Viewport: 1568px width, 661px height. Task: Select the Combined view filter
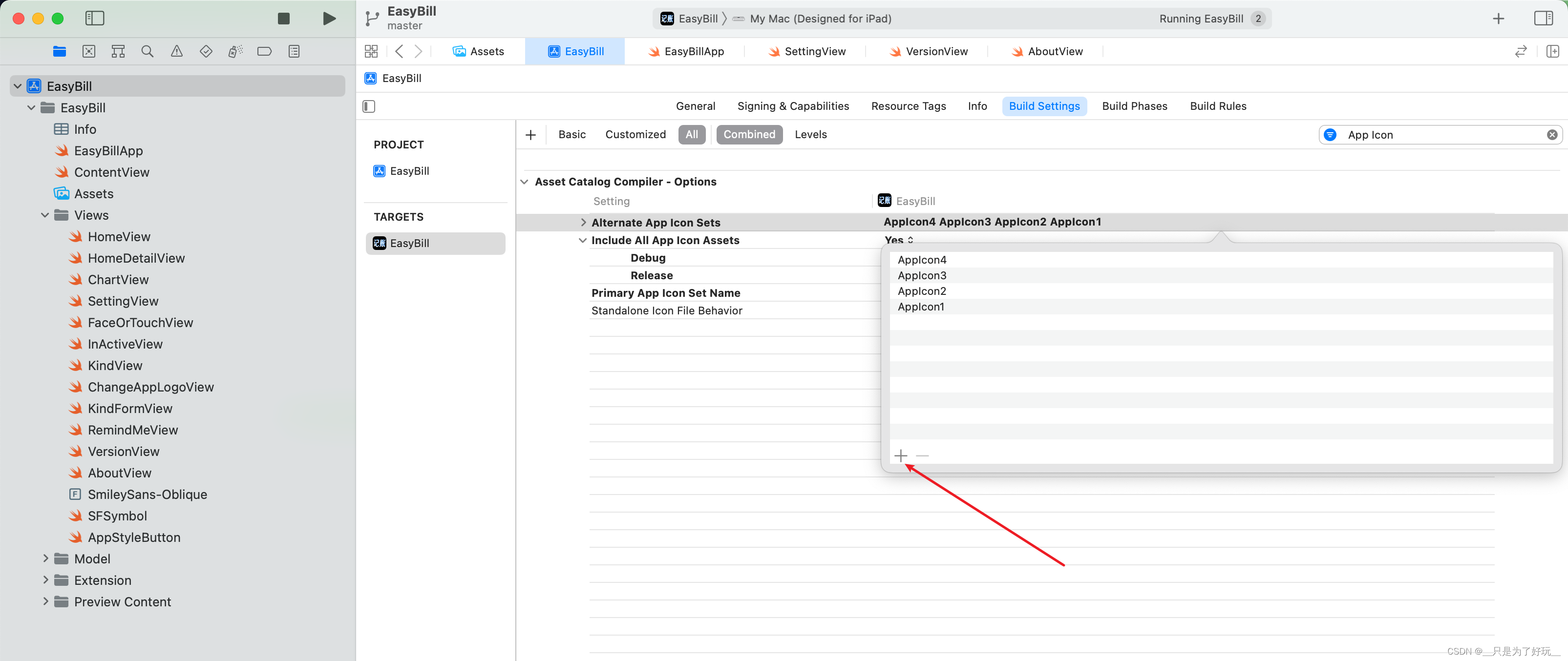pyautogui.click(x=749, y=134)
